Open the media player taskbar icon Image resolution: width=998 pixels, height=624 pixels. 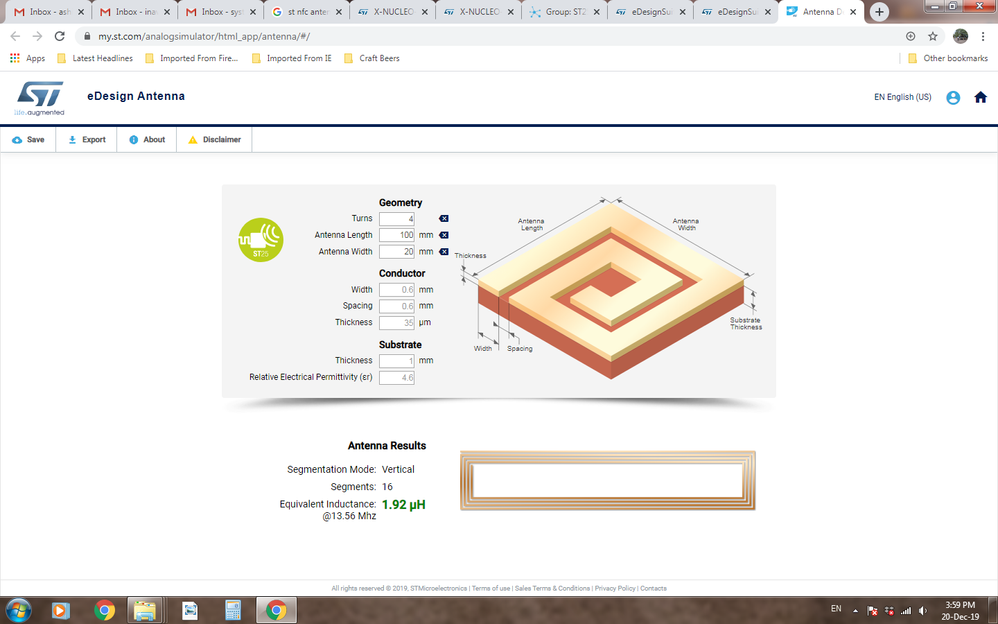[59, 611]
